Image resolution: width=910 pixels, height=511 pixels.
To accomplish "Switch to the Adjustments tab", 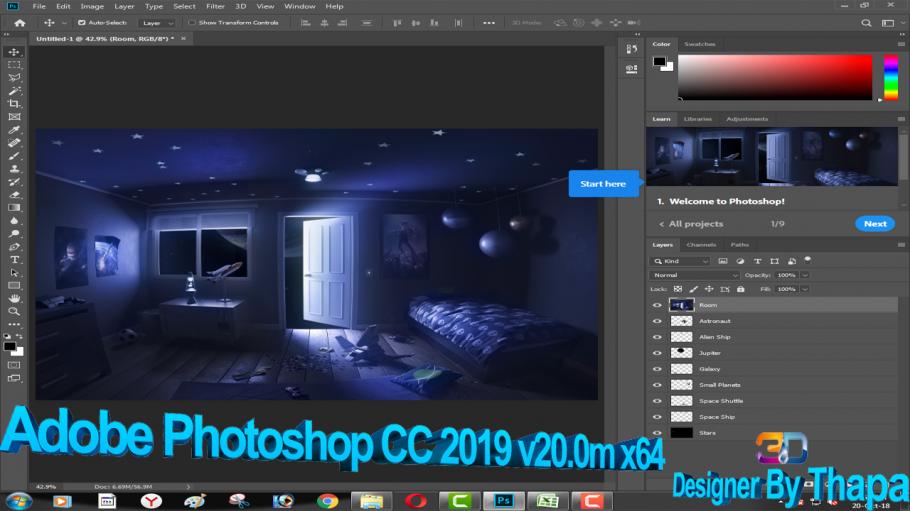I will 747,119.
